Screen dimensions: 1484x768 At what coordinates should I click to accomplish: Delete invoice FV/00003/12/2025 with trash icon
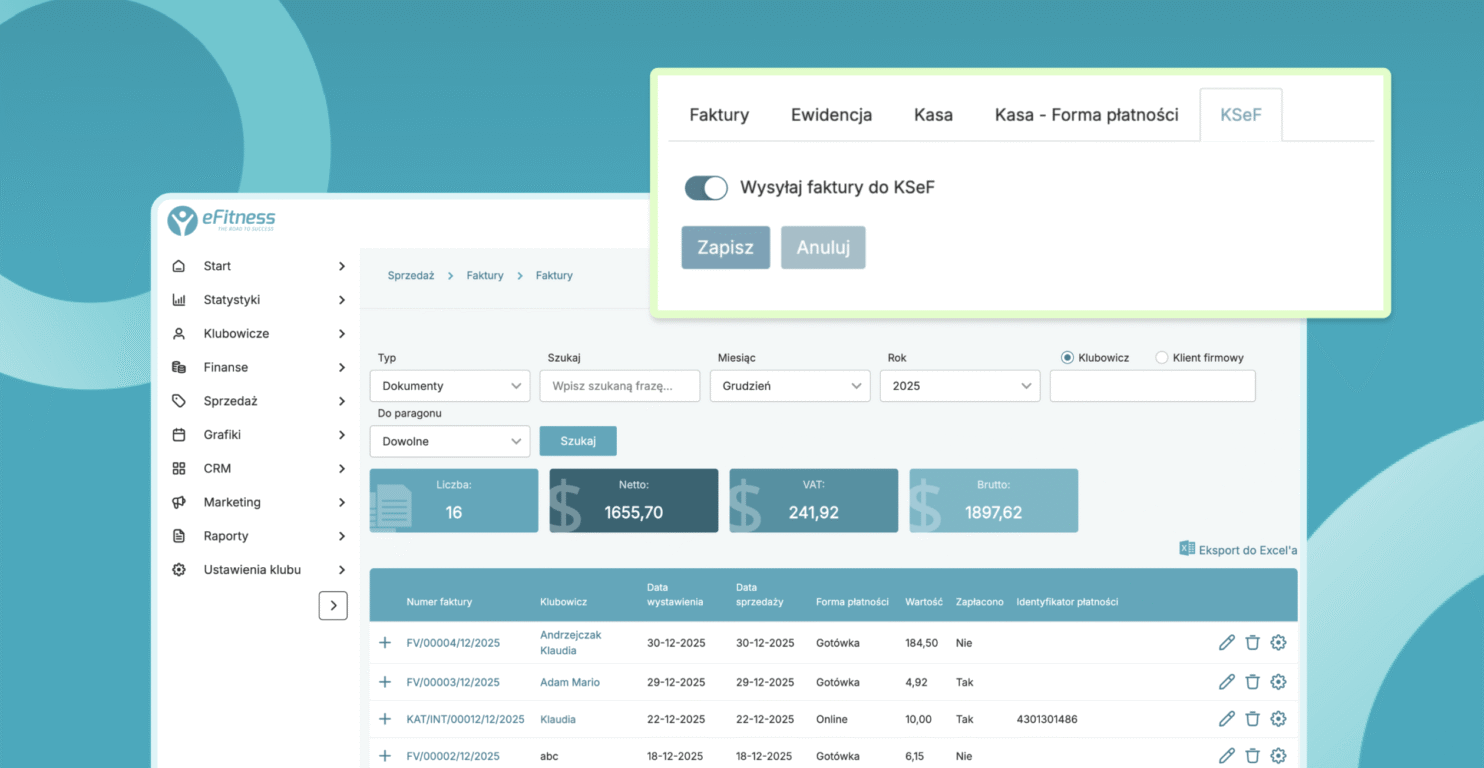1252,682
